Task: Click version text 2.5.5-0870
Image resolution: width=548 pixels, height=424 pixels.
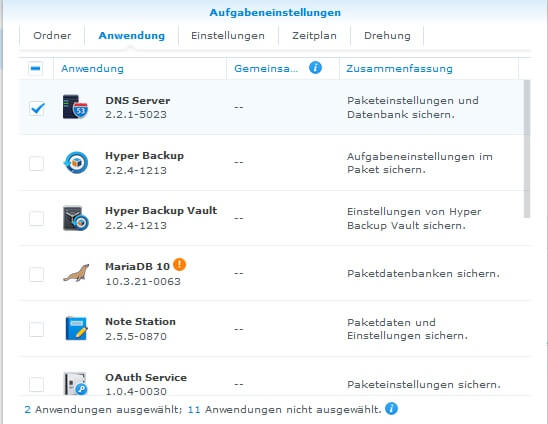Action: pyautogui.click(x=136, y=336)
